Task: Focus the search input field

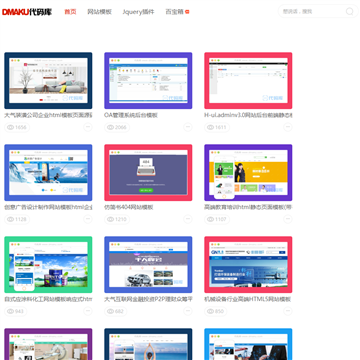Action: tap(312, 12)
